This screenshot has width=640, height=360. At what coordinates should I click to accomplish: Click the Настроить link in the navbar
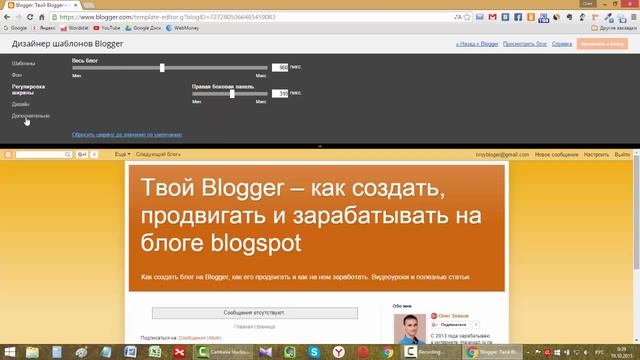coord(596,155)
